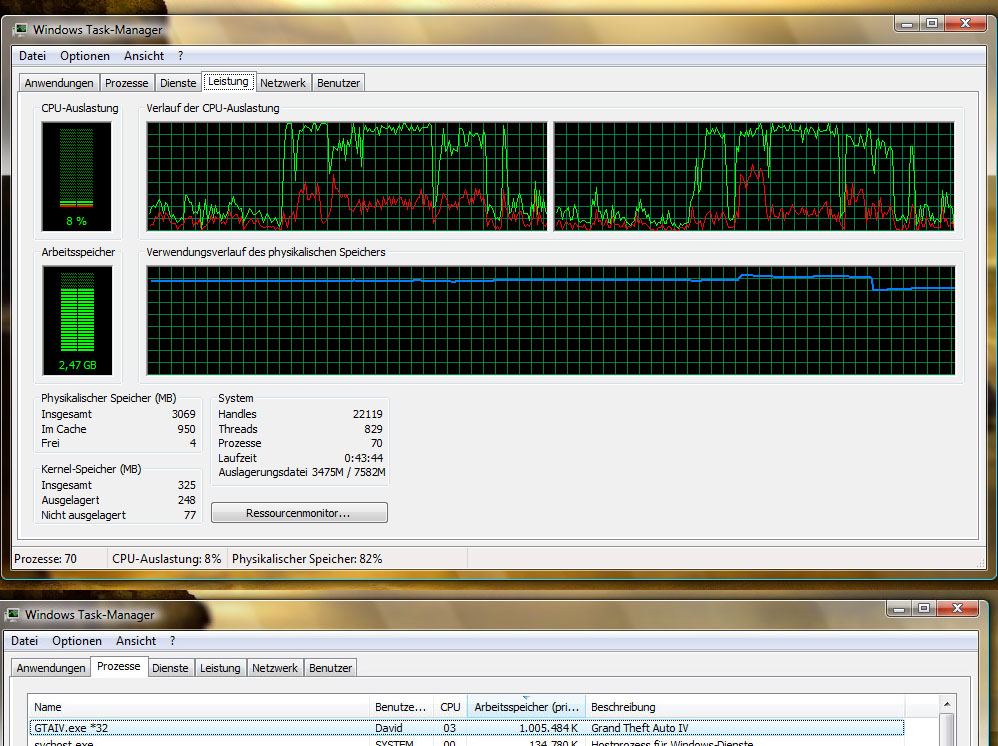The image size is (998, 746).
Task: Click Physikalischer Speicher: 82% status entry
Action: [x=307, y=559]
